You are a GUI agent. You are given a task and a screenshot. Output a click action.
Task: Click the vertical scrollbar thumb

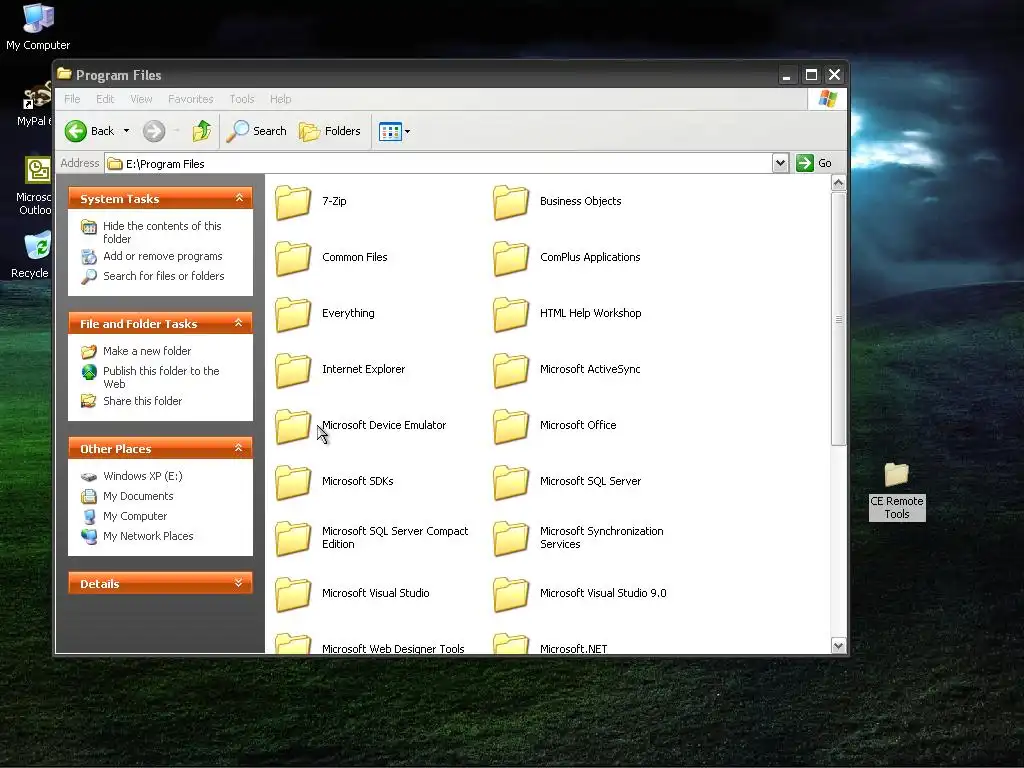pos(839,319)
